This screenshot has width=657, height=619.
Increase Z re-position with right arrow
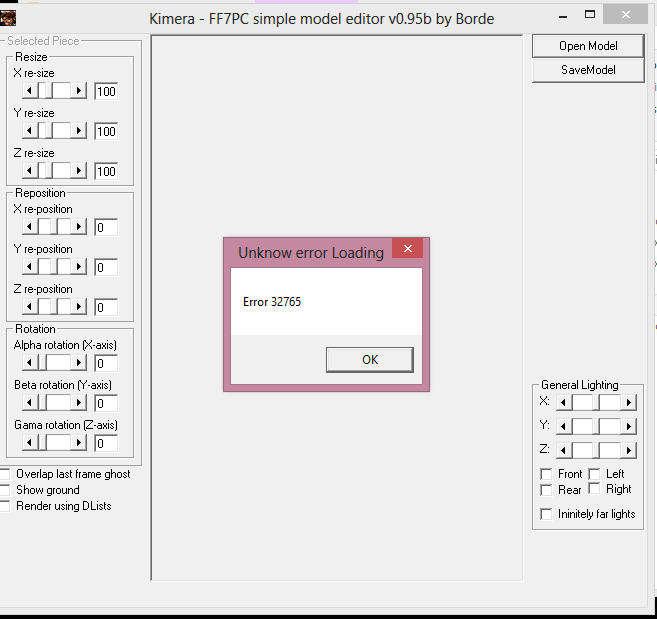click(78, 307)
